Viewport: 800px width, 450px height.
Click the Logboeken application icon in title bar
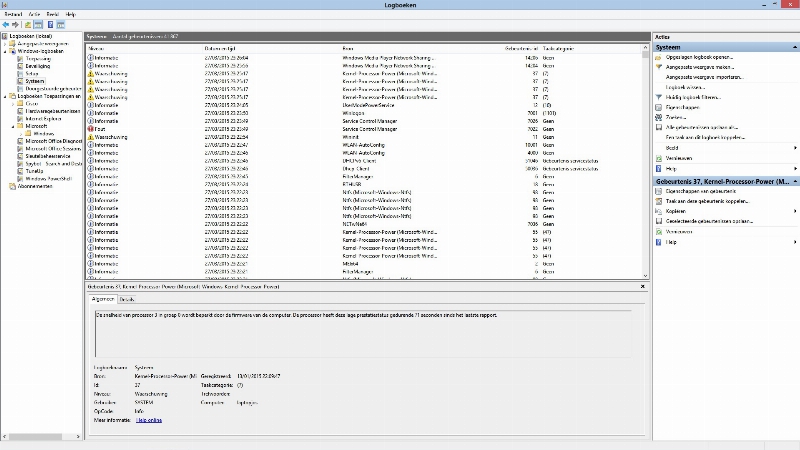5,5
